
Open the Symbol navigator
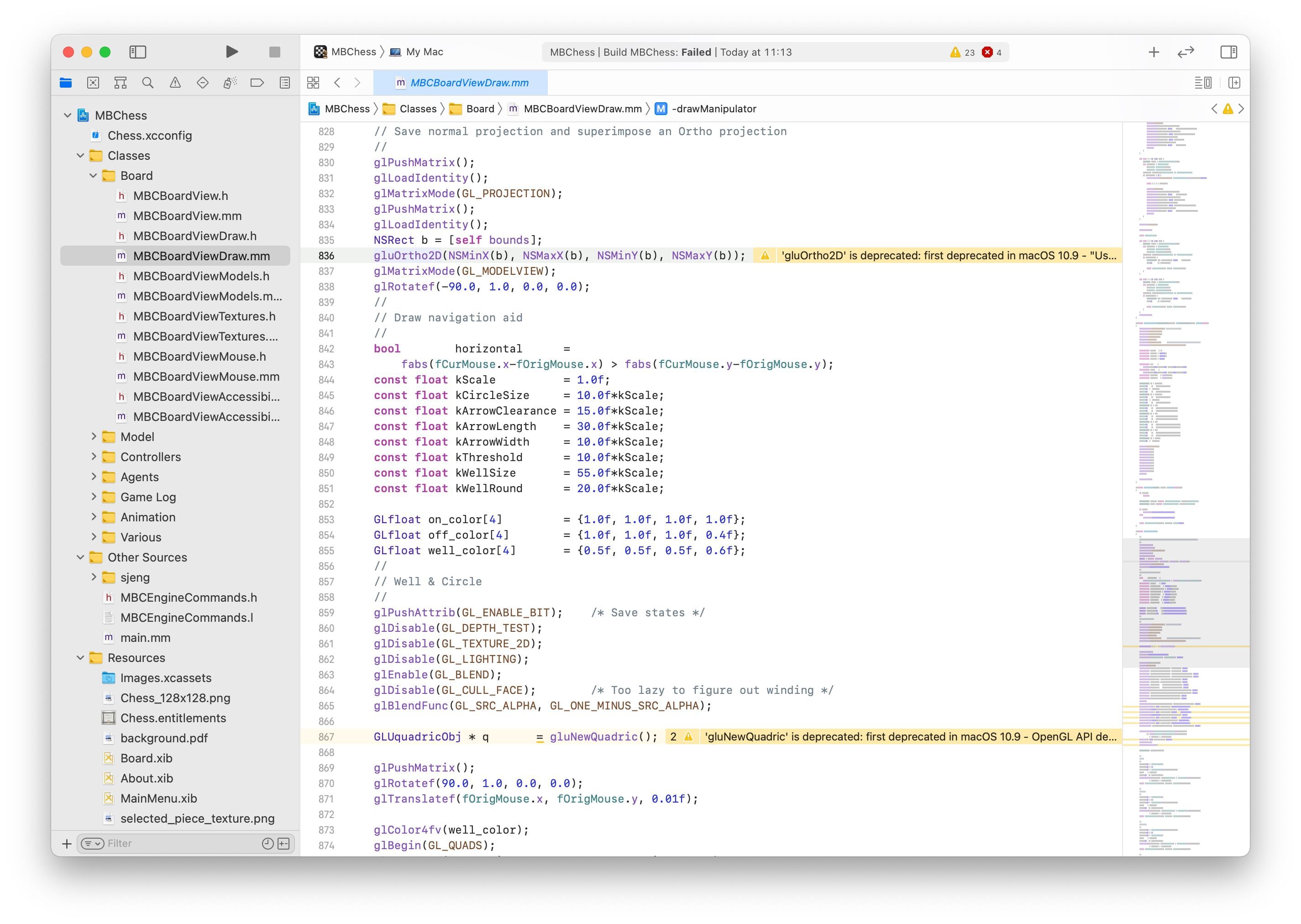(x=120, y=83)
